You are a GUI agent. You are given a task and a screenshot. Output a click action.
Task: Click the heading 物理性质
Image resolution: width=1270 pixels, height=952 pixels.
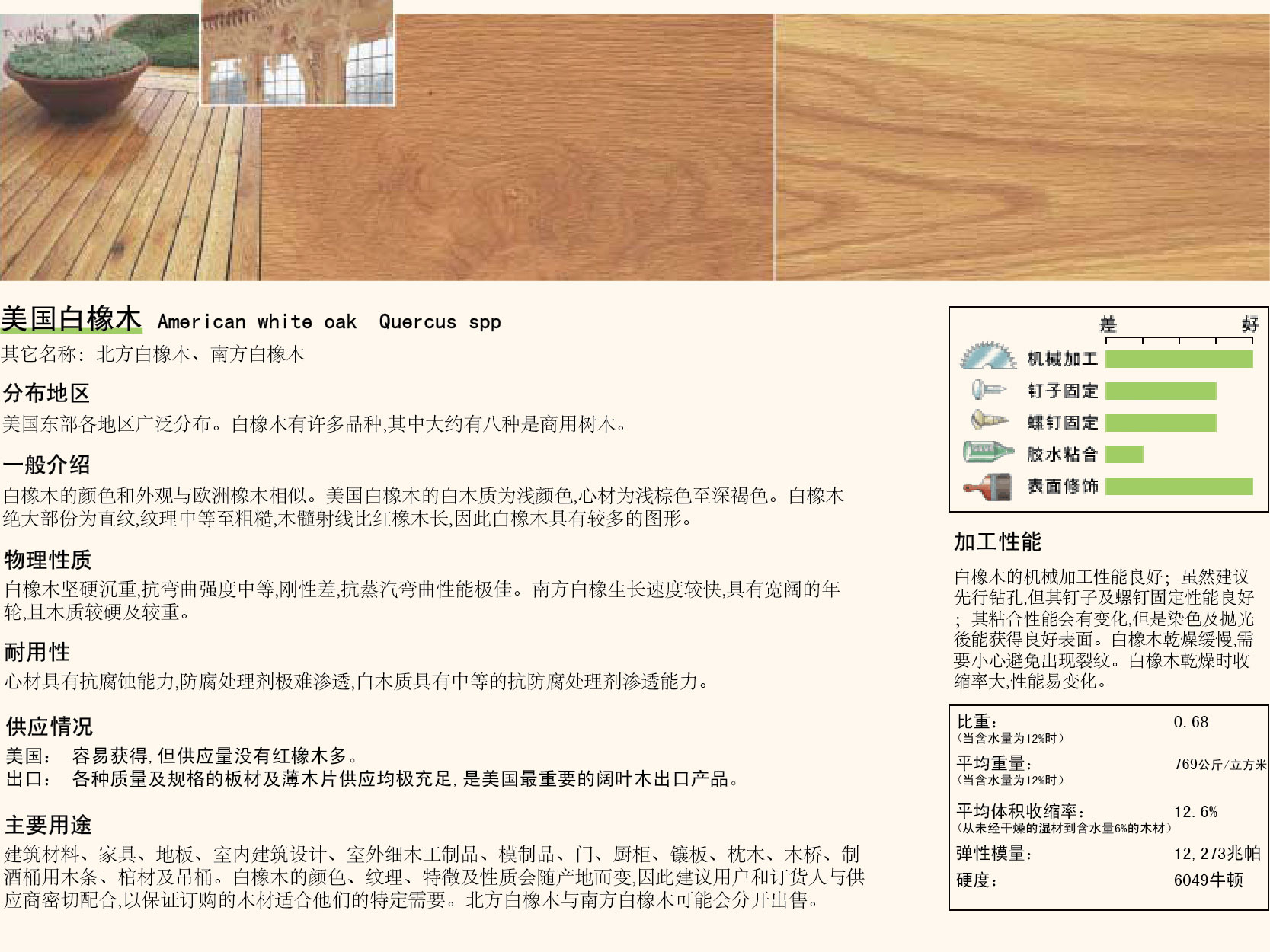coord(48,560)
